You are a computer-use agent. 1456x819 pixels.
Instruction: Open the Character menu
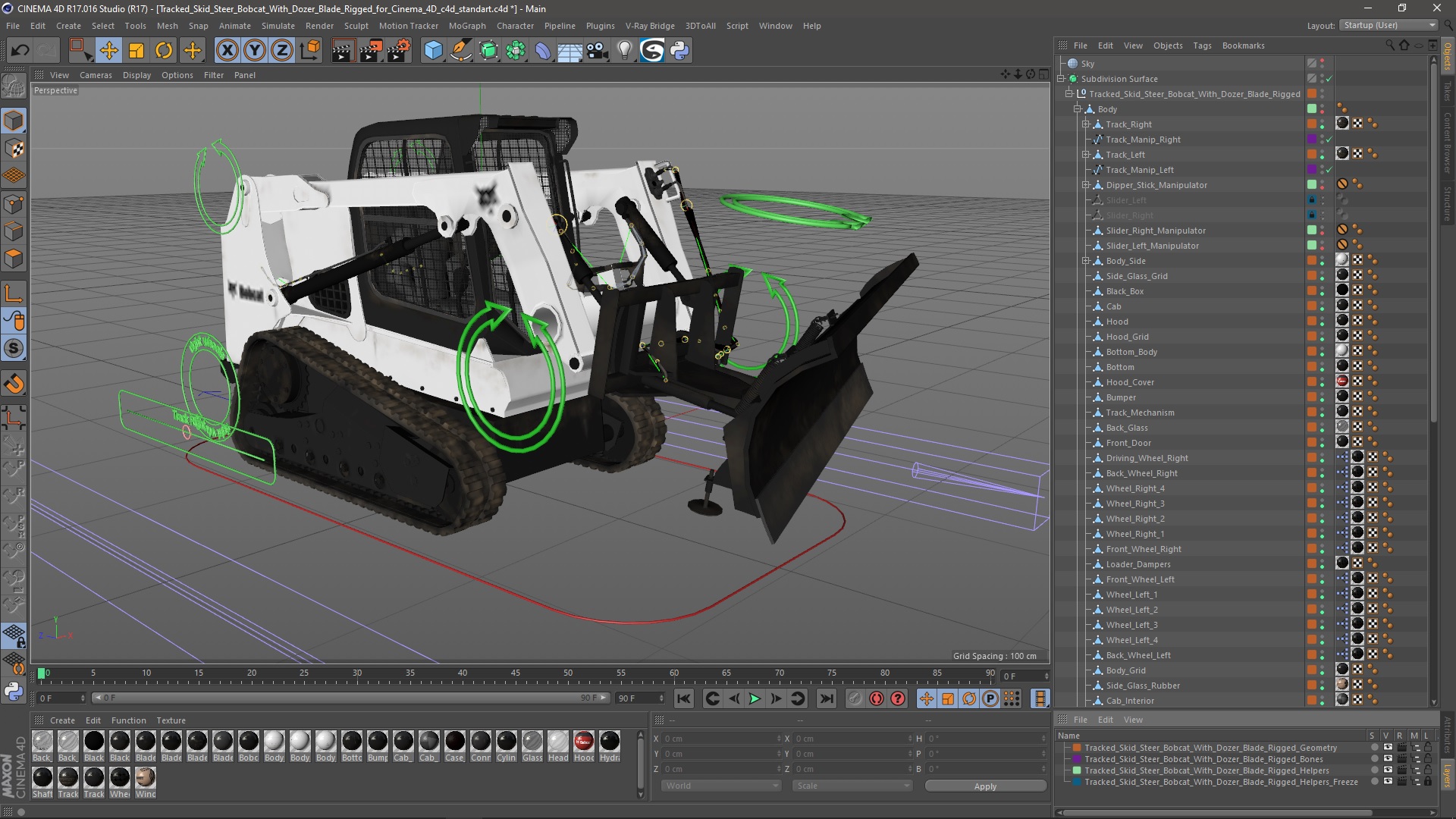515,26
